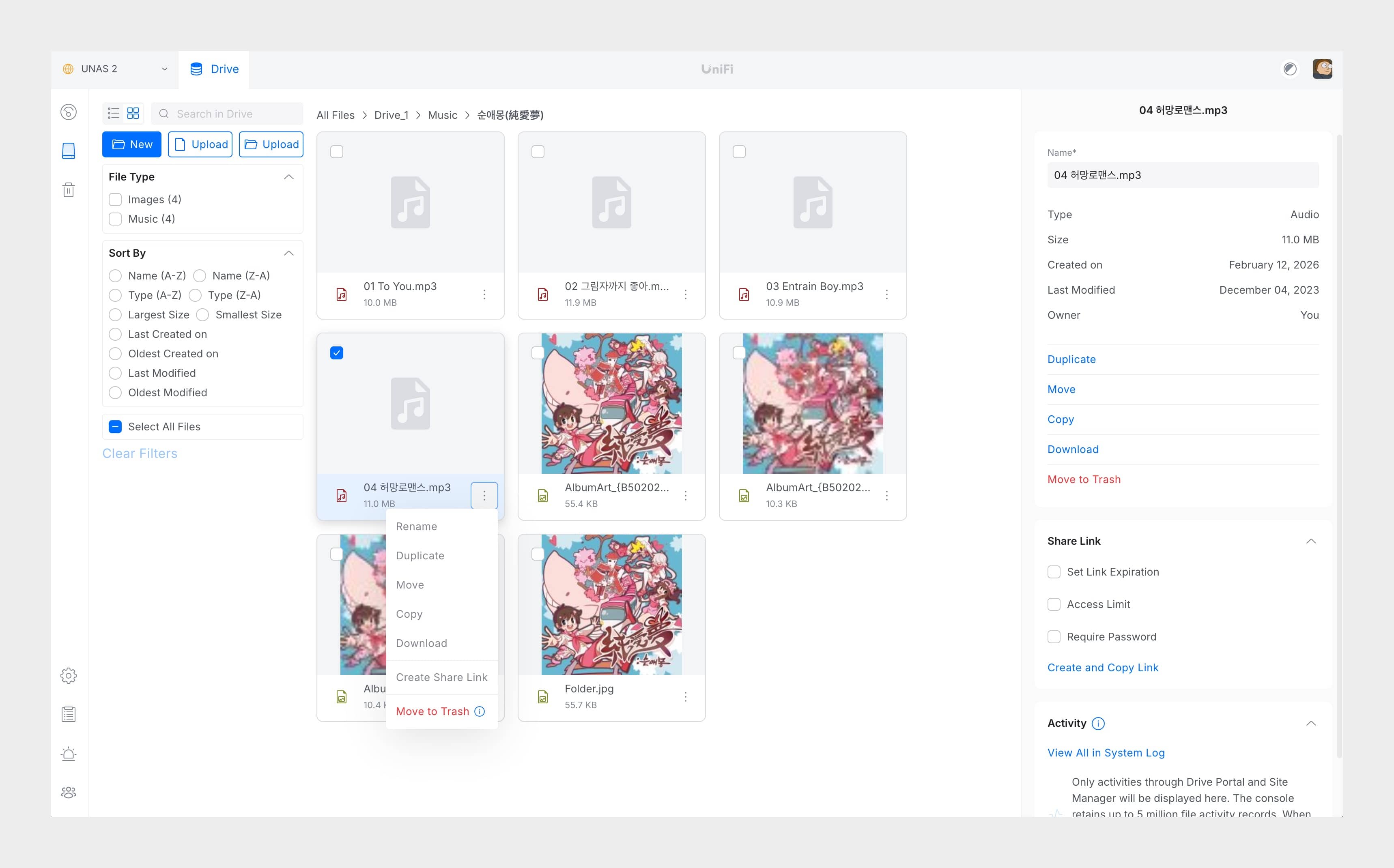Viewport: 1394px width, 868px height.
Task: Open three-dot menu for Folder.jpg
Action: coord(686,696)
